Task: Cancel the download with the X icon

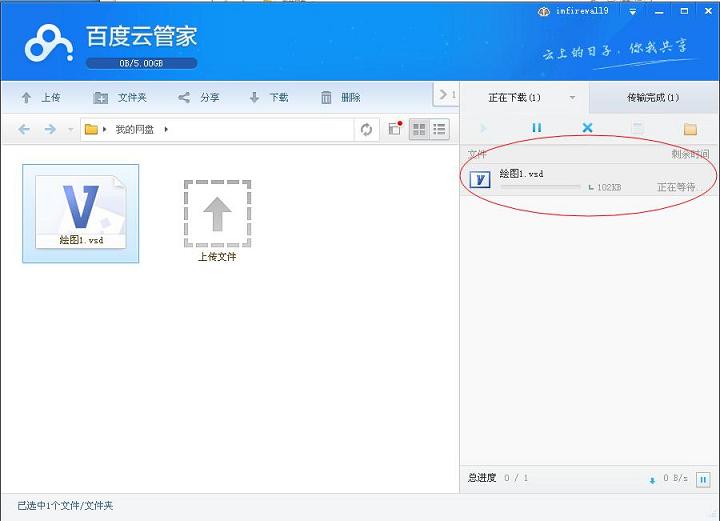Action: [x=587, y=129]
